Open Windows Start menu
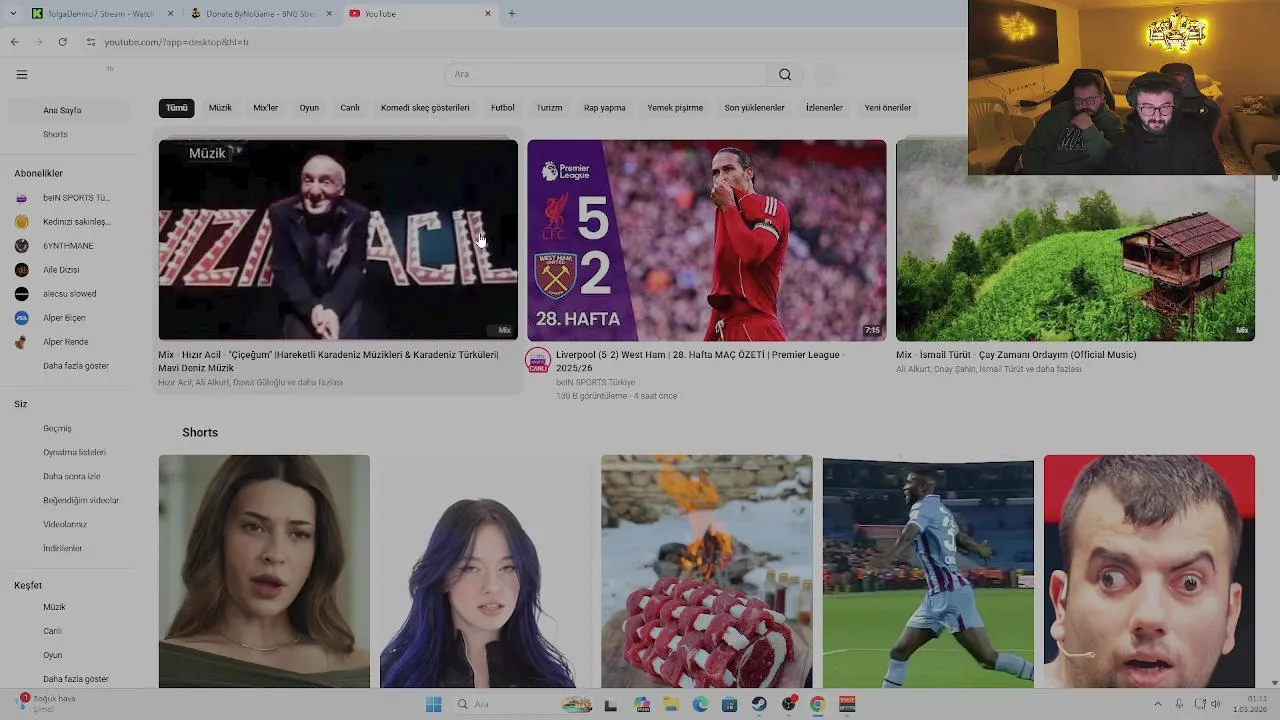 click(433, 705)
